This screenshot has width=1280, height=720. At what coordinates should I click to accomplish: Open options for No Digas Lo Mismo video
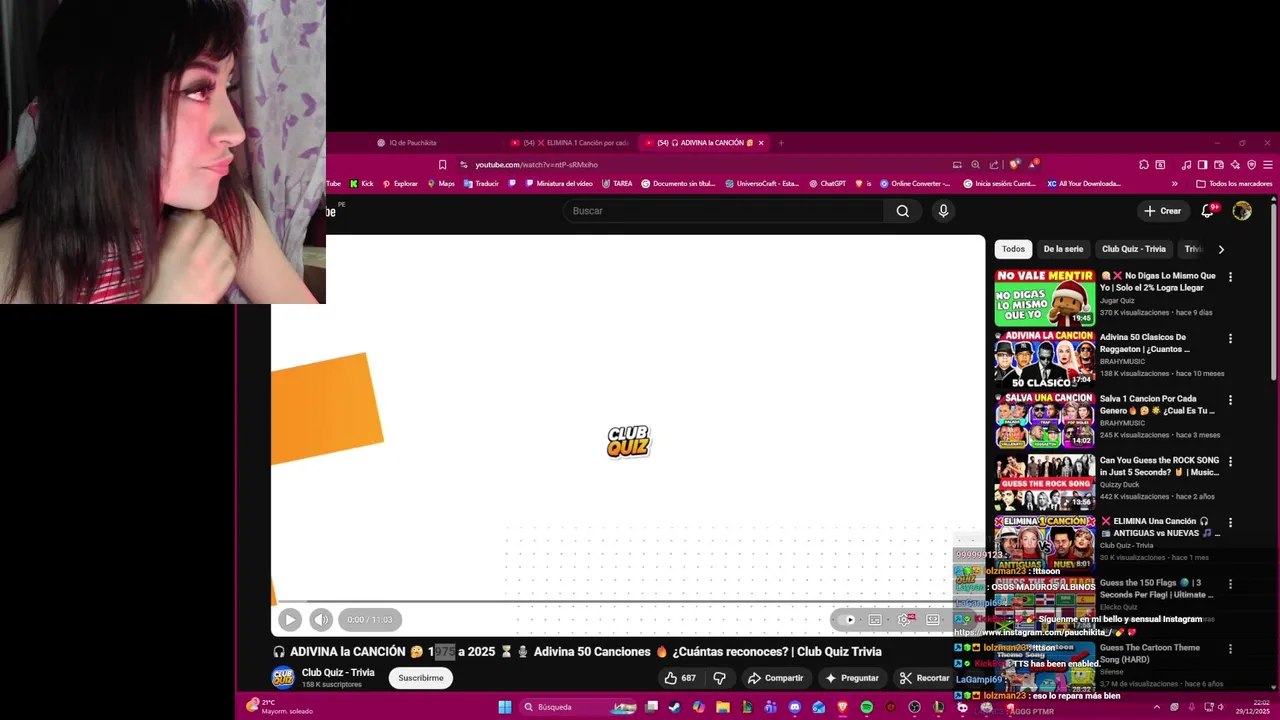[1230, 277]
